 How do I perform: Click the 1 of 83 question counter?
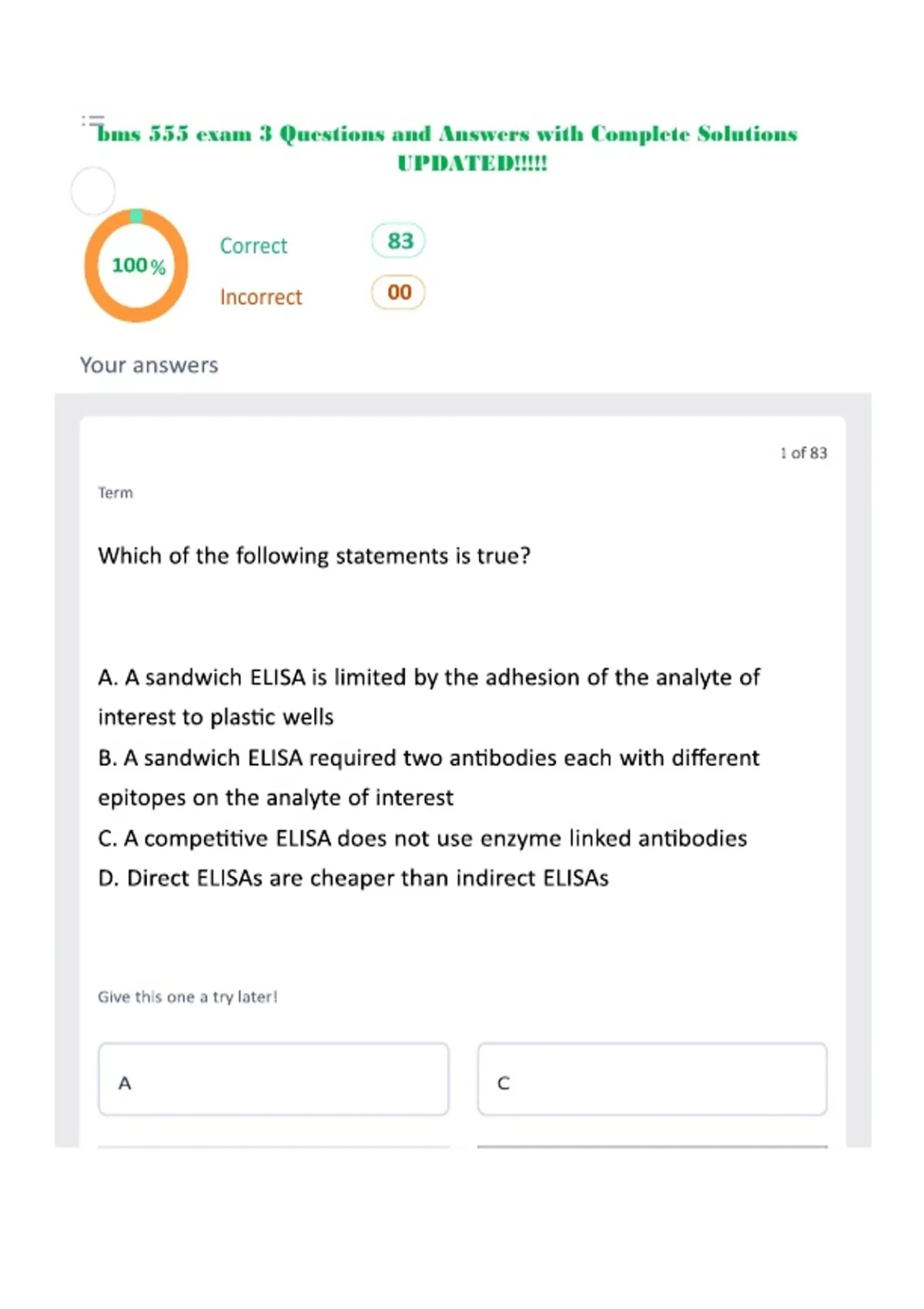(x=803, y=453)
